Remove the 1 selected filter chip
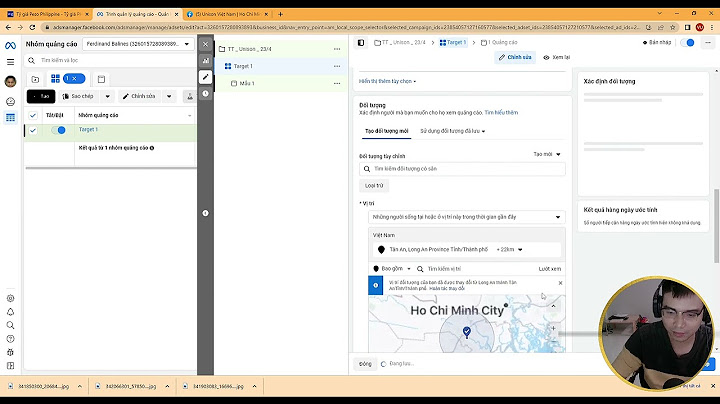 tap(74, 79)
